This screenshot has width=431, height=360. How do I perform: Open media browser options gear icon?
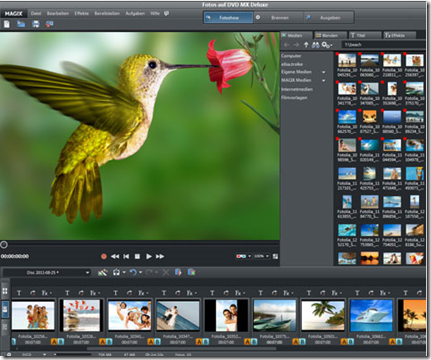[327, 45]
